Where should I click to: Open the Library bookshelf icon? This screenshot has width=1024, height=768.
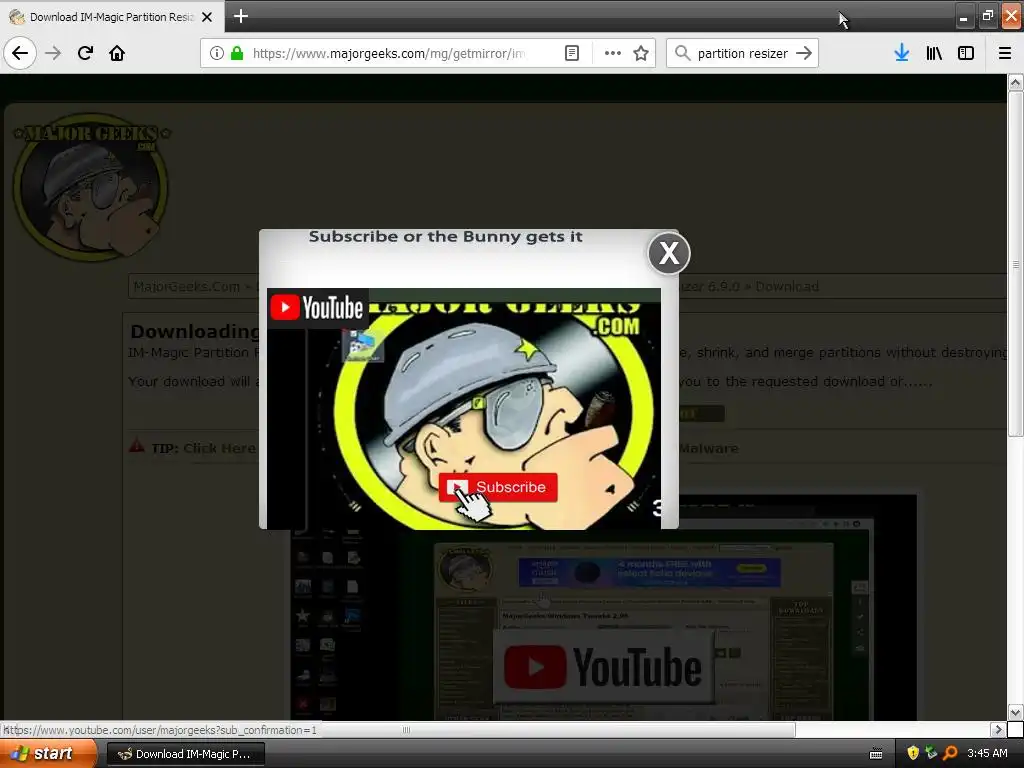coord(934,53)
